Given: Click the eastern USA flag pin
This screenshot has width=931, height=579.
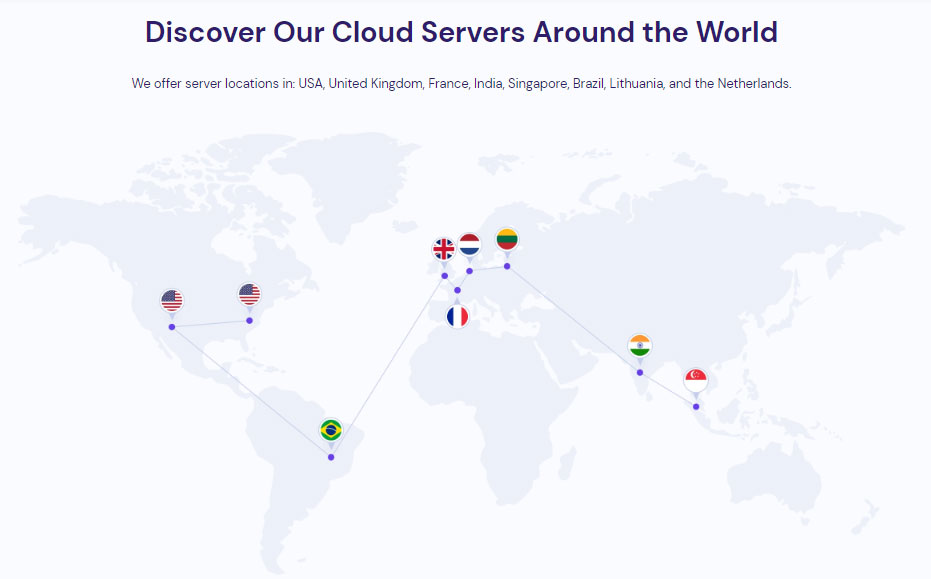Looking at the screenshot, I should coord(249,294).
